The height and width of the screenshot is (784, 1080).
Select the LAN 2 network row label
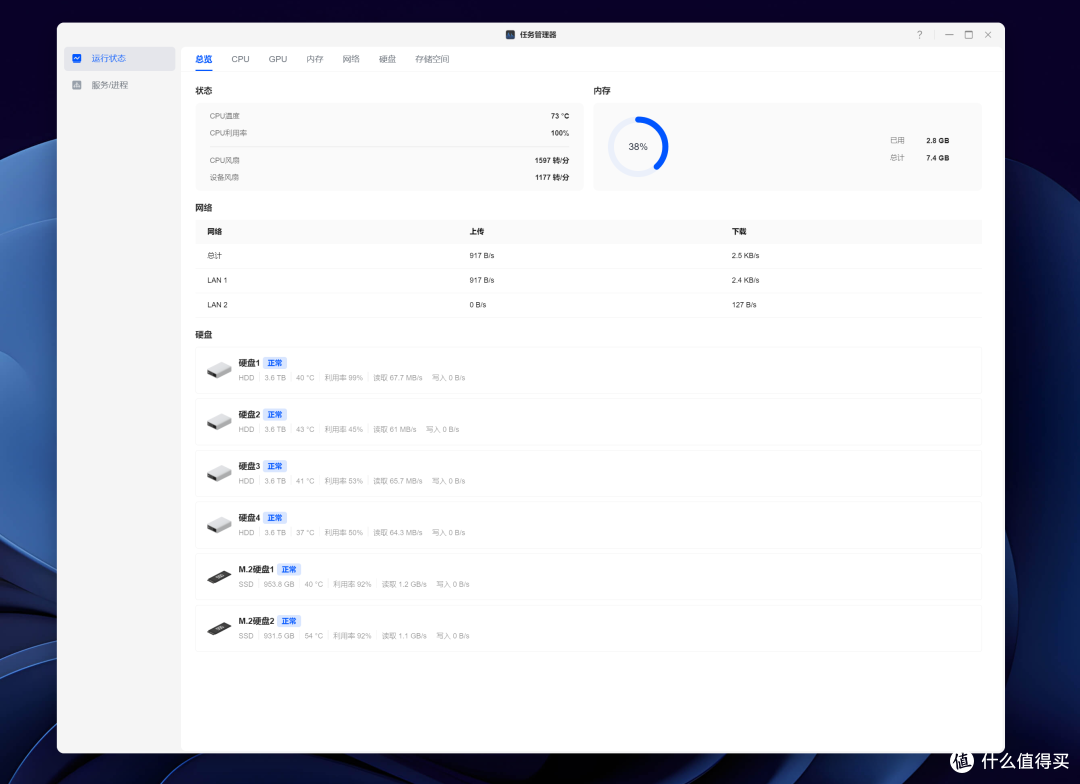[x=217, y=305]
